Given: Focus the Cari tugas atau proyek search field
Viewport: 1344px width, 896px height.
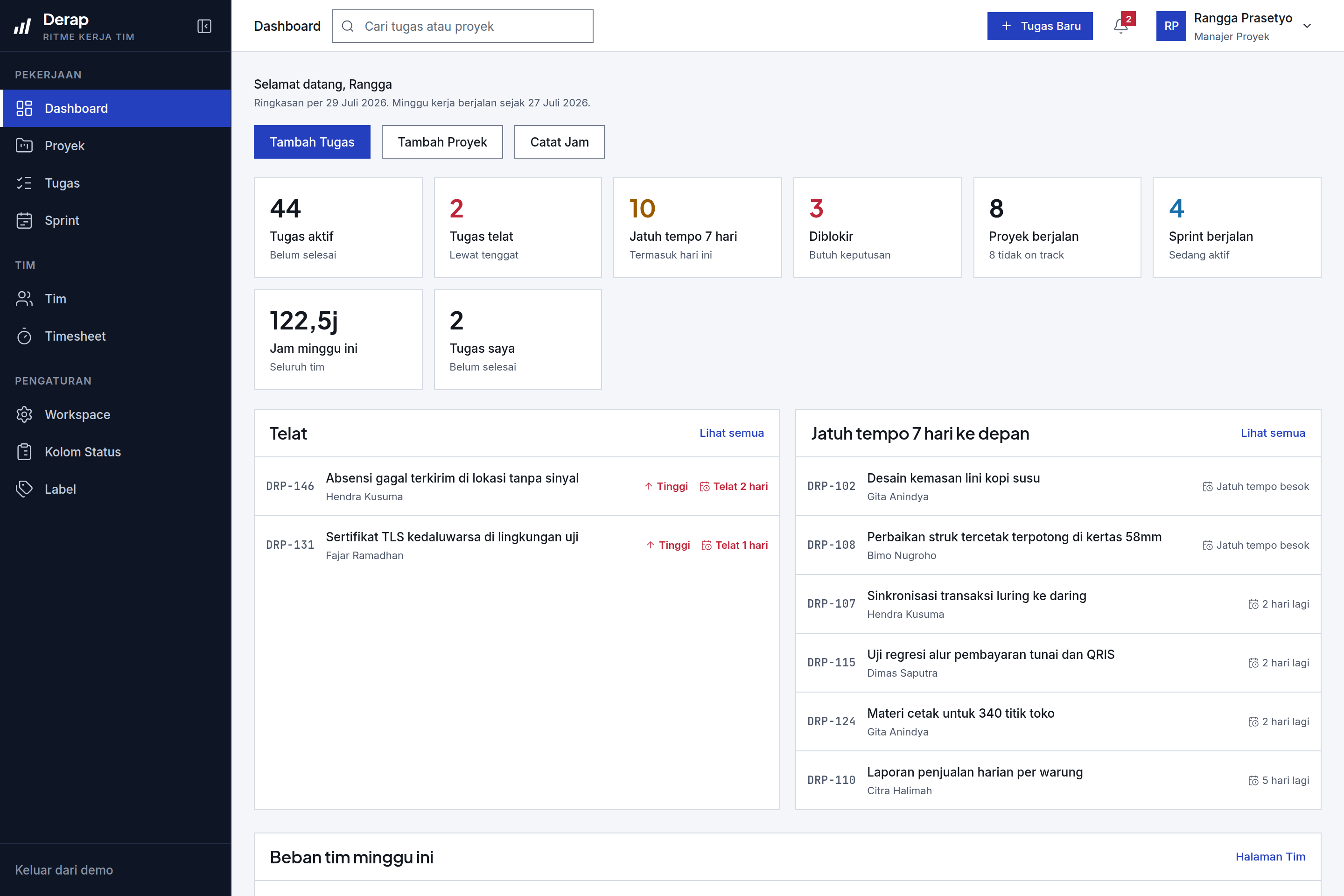Looking at the screenshot, I should (462, 26).
